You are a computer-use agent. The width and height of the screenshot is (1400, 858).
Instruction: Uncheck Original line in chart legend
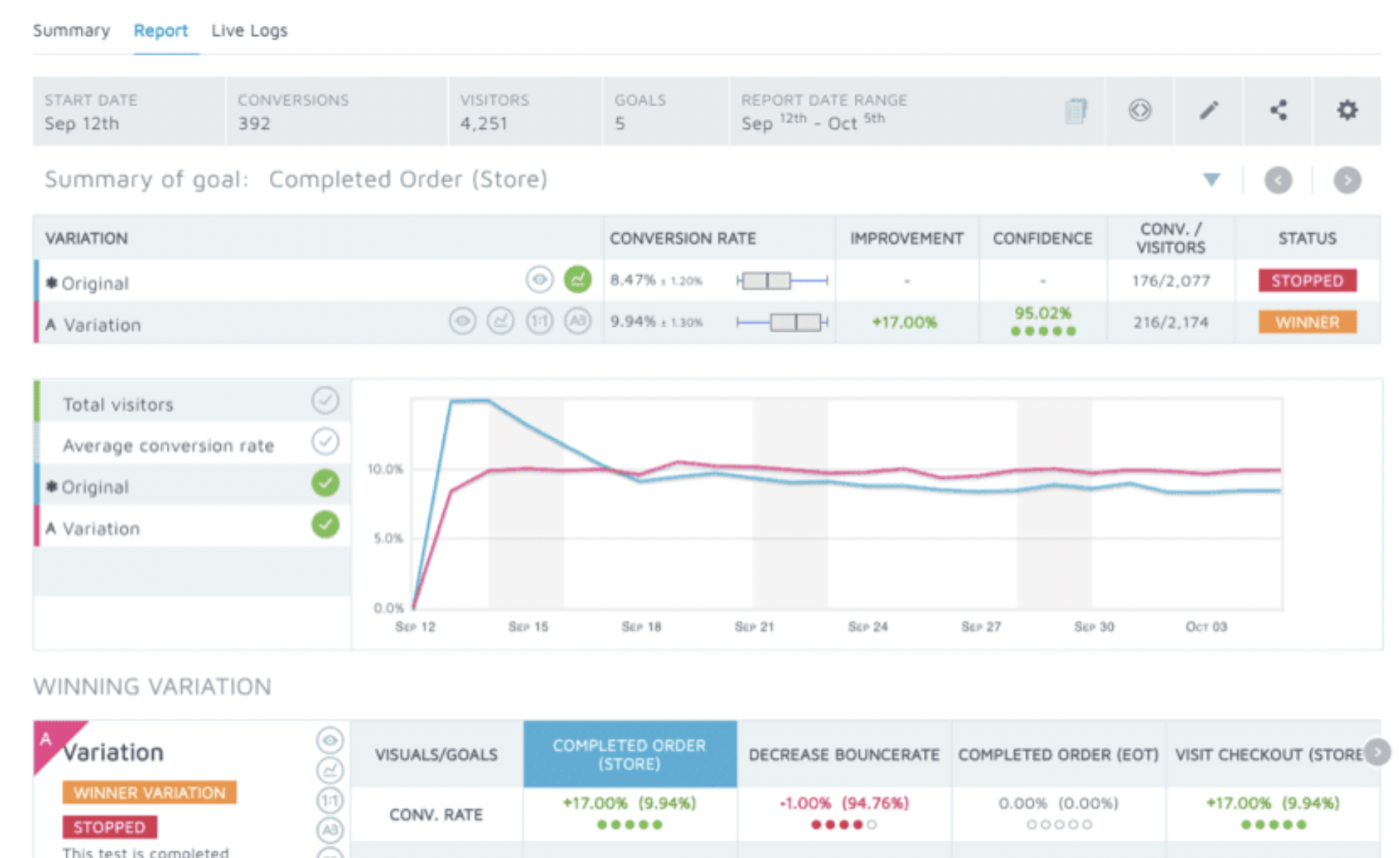[x=325, y=483]
